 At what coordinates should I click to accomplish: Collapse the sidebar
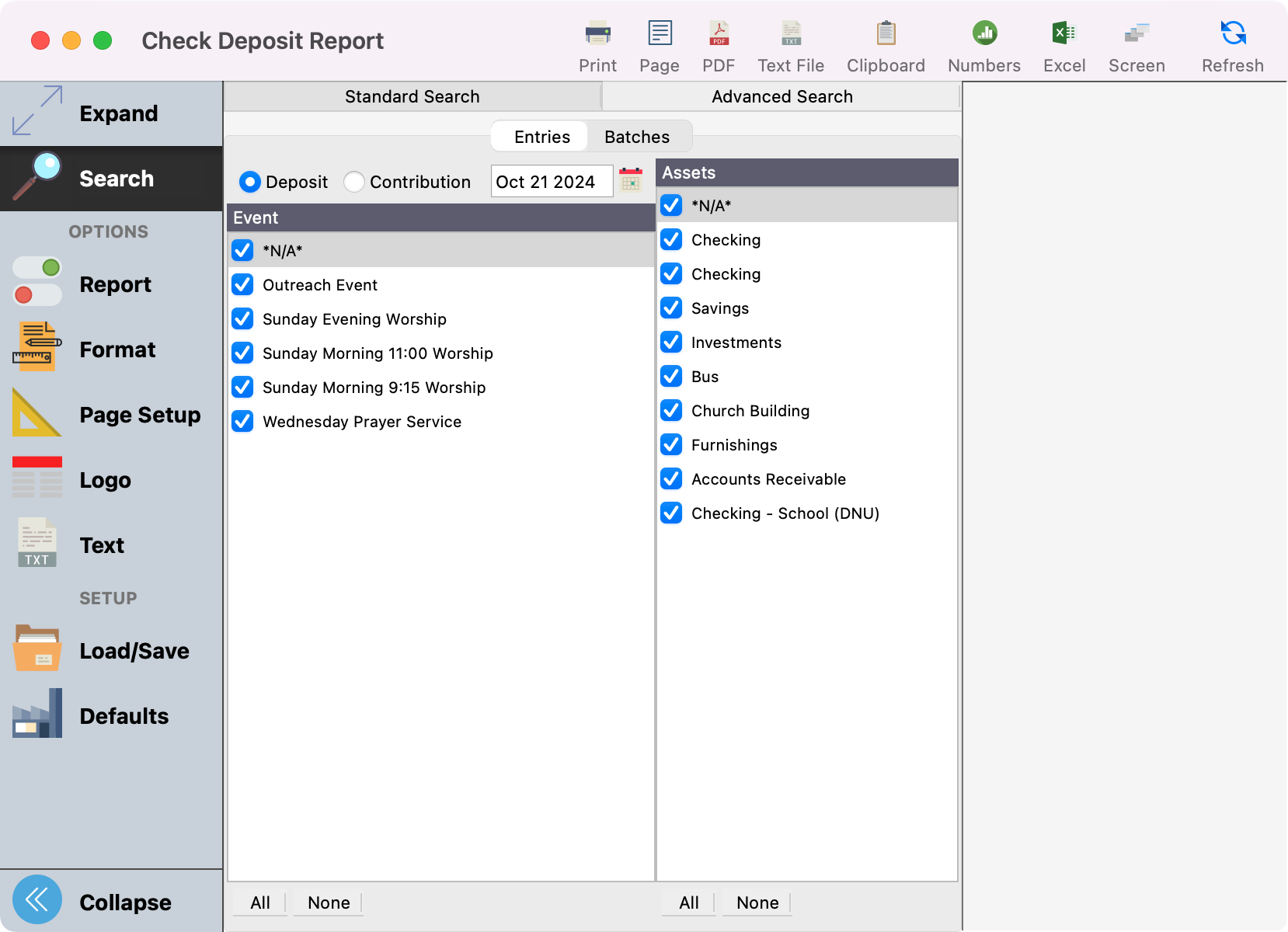click(x=124, y=902)
